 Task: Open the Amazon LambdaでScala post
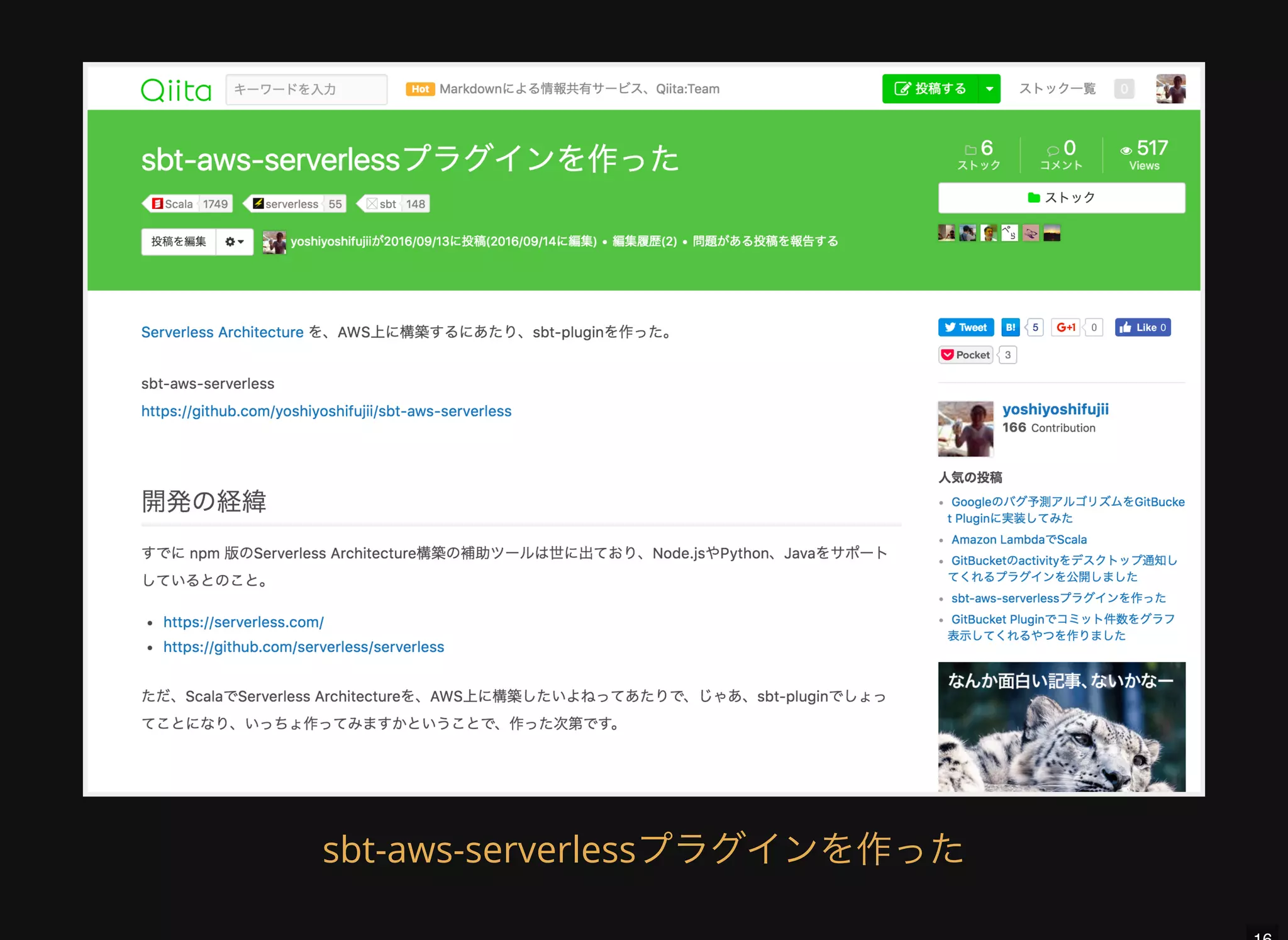(x=1019, y=539)
